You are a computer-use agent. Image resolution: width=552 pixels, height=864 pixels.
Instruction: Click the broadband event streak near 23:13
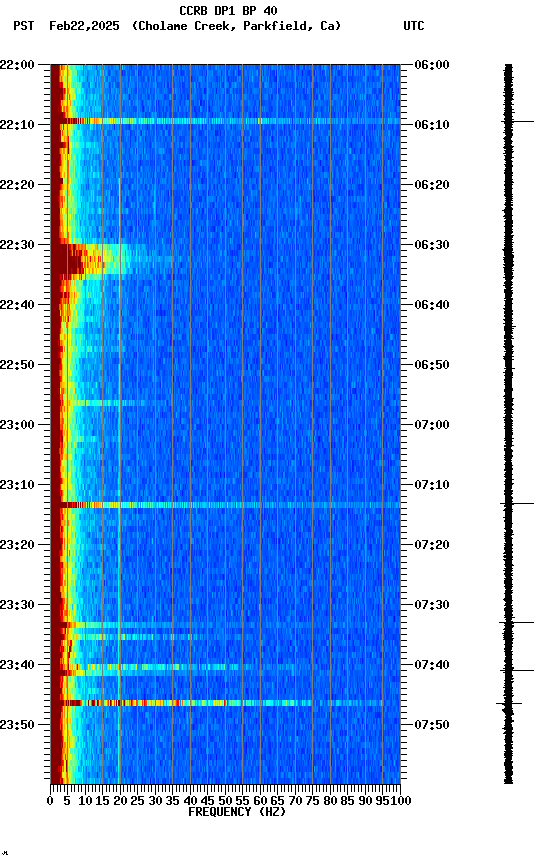point(225,505)
